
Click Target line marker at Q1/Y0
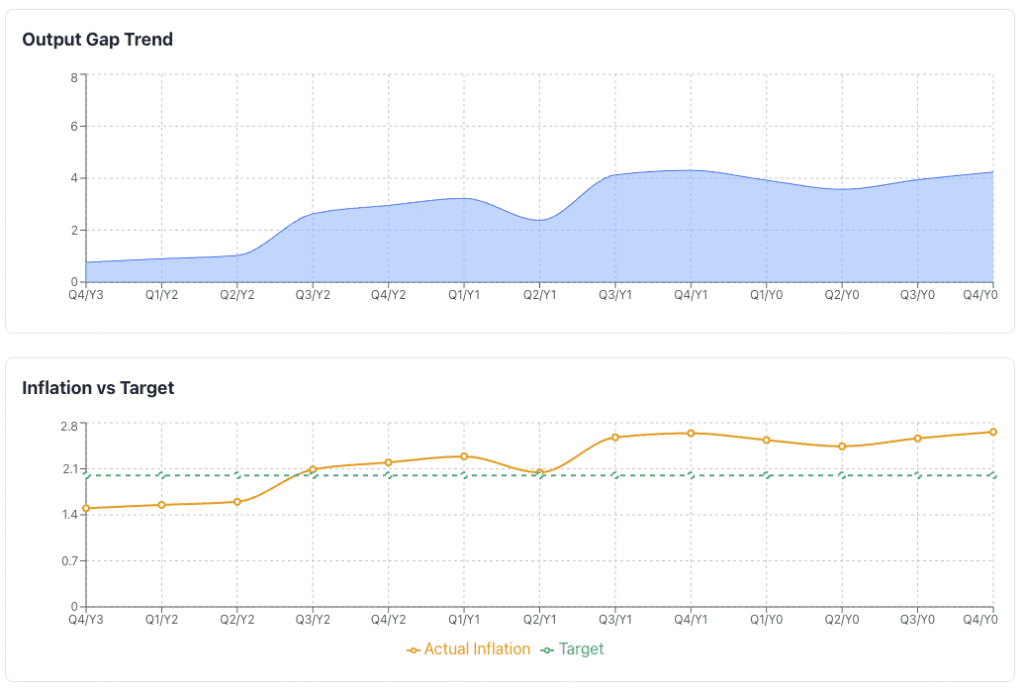[x=766, y=476]
